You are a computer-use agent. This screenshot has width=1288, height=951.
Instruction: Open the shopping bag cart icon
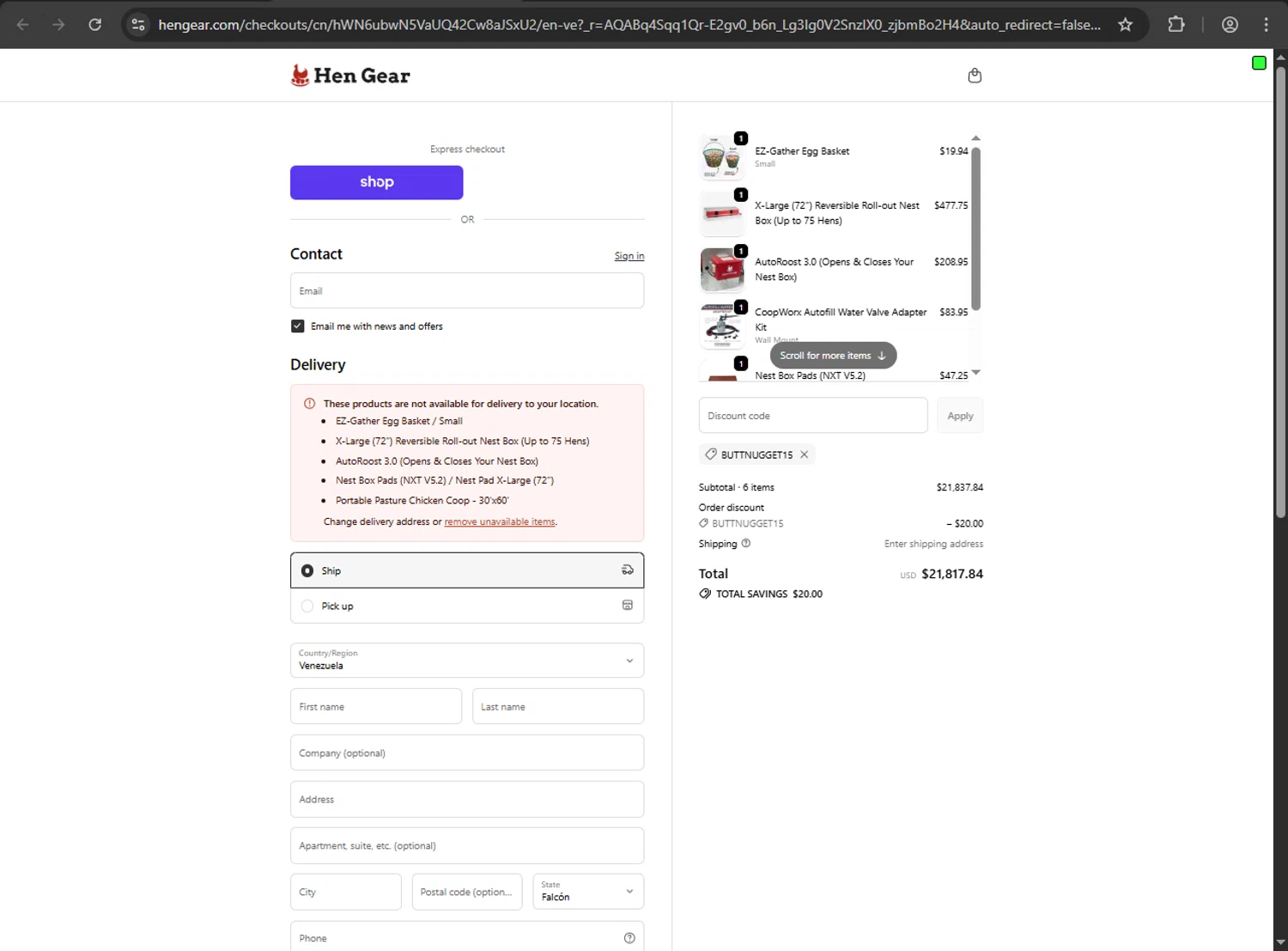[x=975, y=76]
